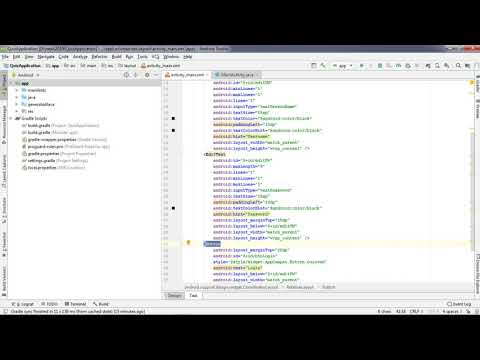
Task: Click black color swatch beside second textColorHint
Action: click(173, 208)
